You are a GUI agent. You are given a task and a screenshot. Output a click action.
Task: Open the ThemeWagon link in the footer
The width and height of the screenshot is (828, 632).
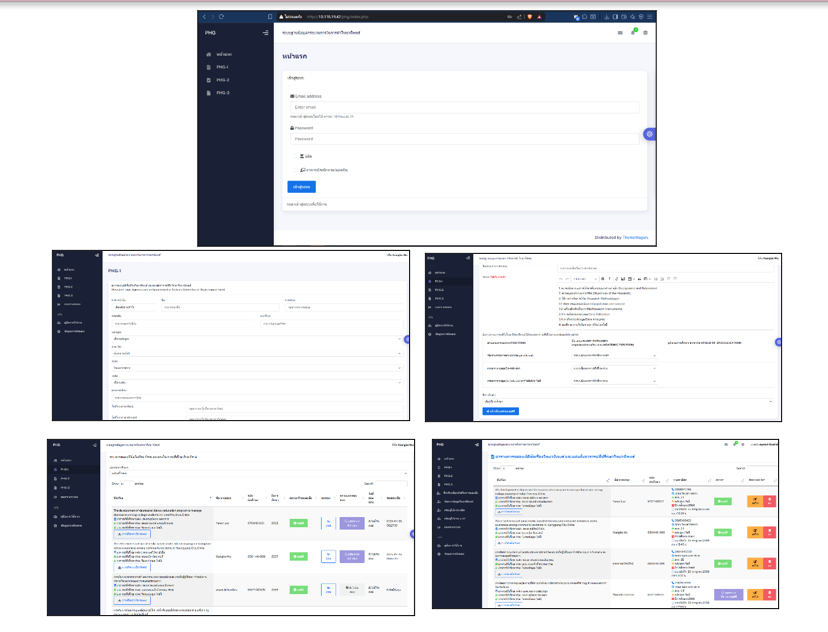(x=637, y=237)
